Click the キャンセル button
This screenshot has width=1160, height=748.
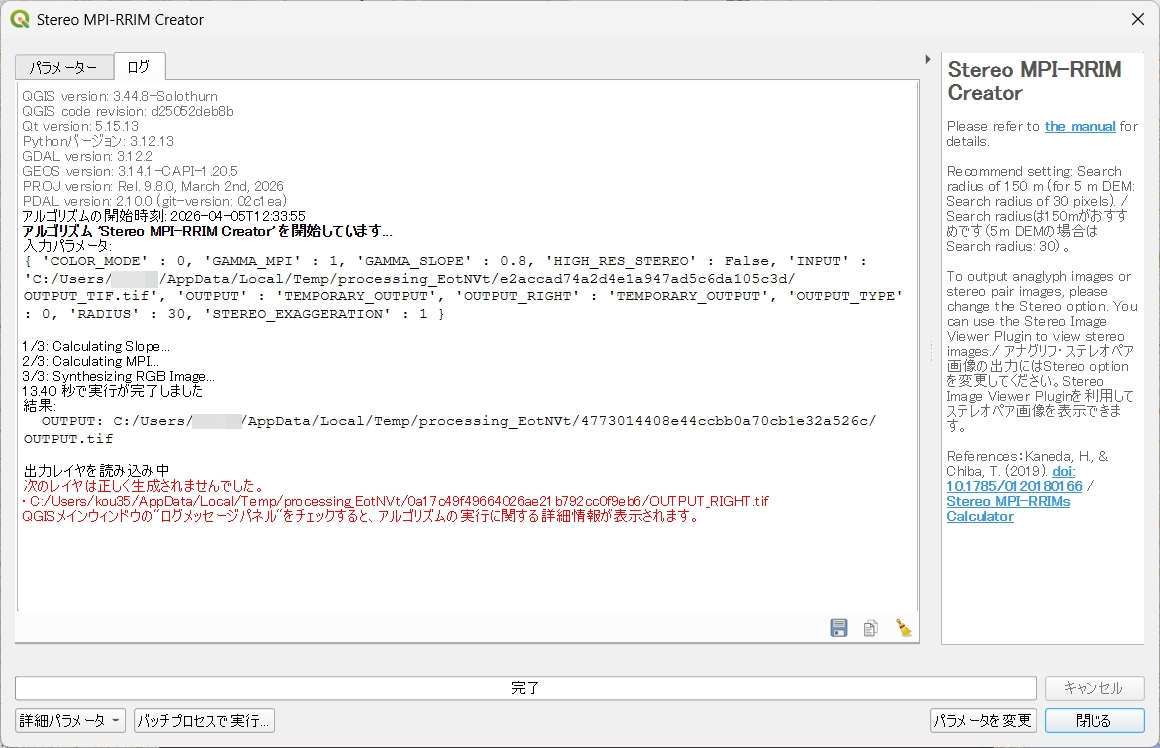pos(1094,688)
